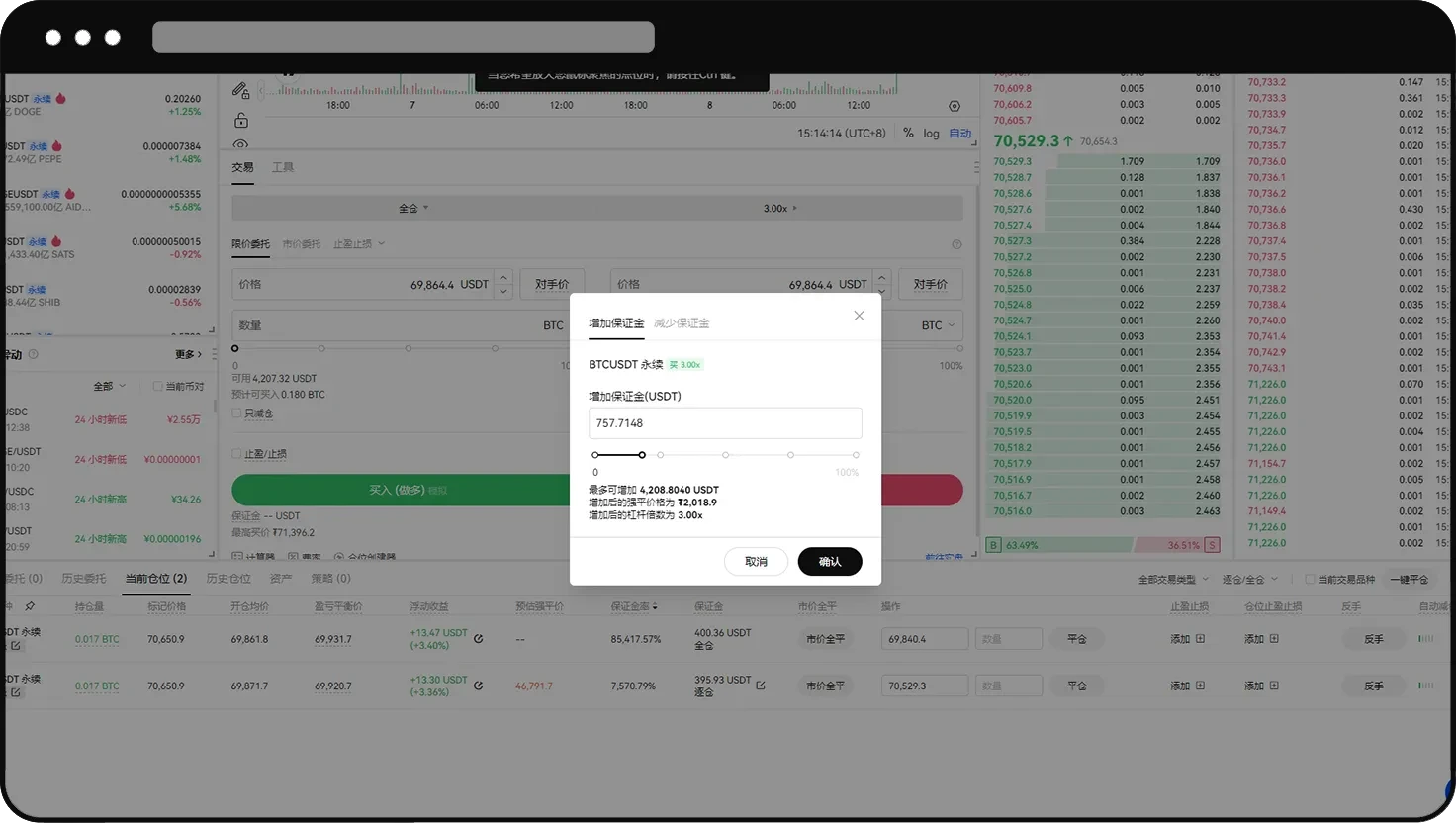
Task: Click the margin slider handle in dialog
Action: (x=642, y=455)
